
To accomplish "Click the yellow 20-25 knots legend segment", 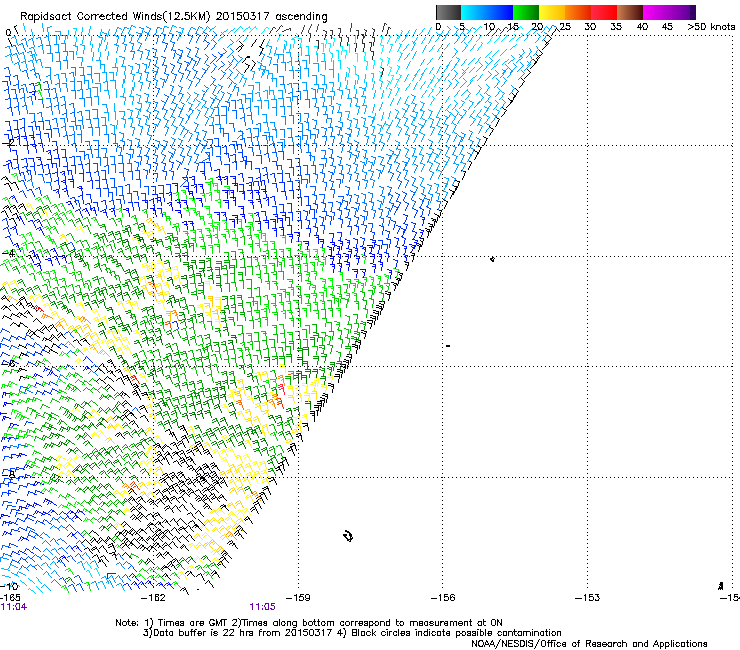I will pos(552,12).
